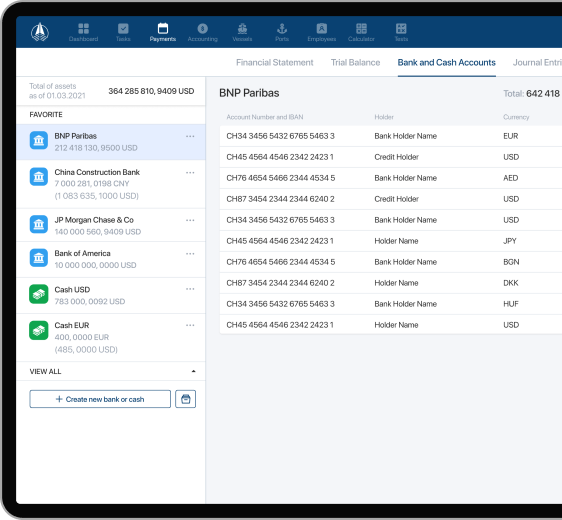Click the Bank of America icon
Screen dimensions: 562x520
coord(39,258)
